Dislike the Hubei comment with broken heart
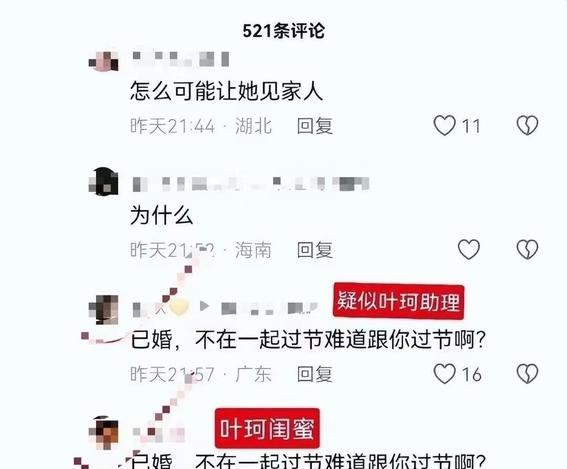Image resolution: width=567 pixels, height=469 pixels. click(528, 125)
